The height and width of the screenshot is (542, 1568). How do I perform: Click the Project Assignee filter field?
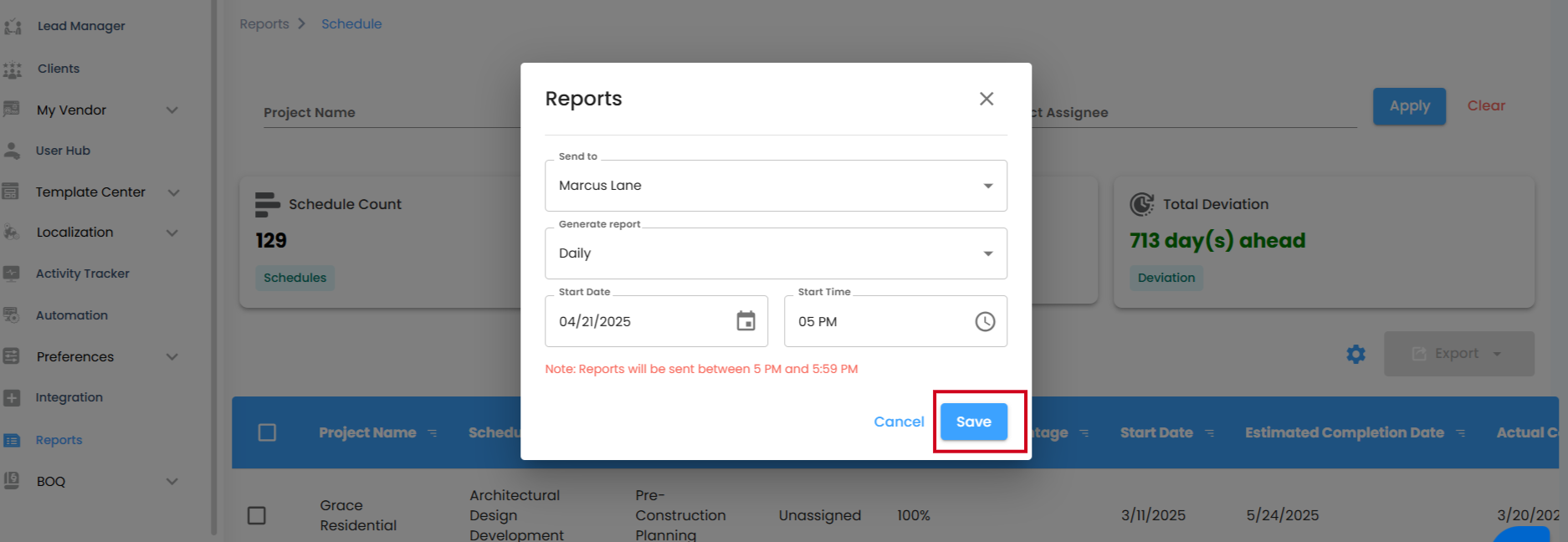point(1194,113)
